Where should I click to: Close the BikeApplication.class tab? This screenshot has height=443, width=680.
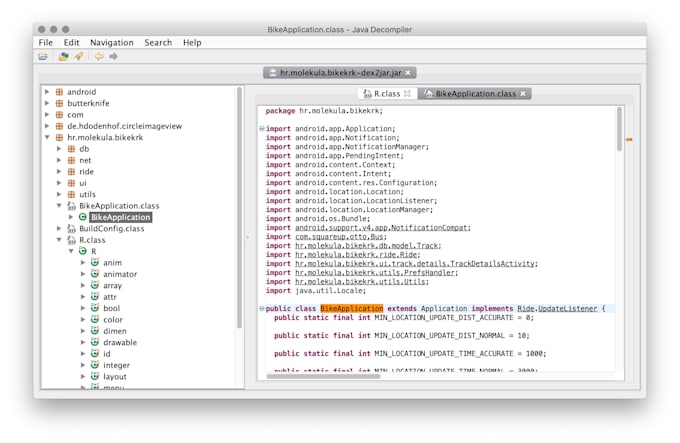point(523,94)
